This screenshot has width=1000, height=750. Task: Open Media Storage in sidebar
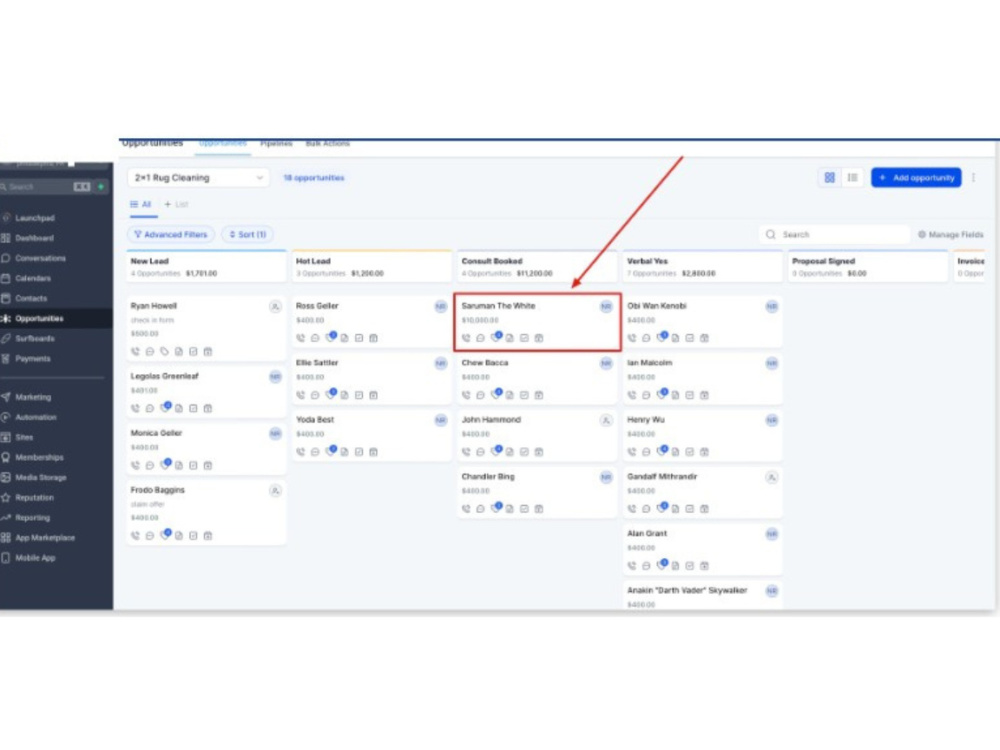coord(41,478)
